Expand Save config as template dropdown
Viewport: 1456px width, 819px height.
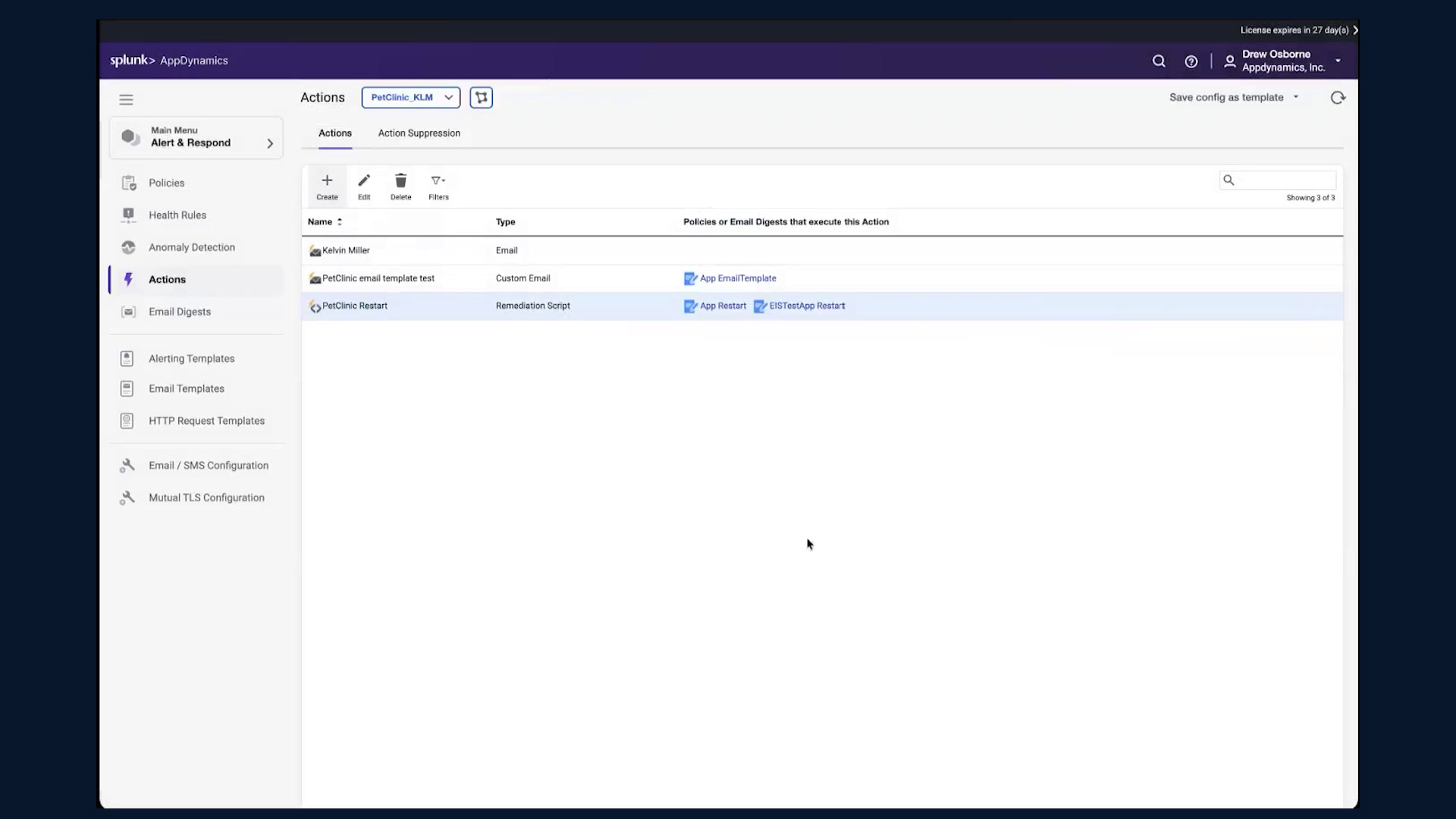coord(1234,97)
